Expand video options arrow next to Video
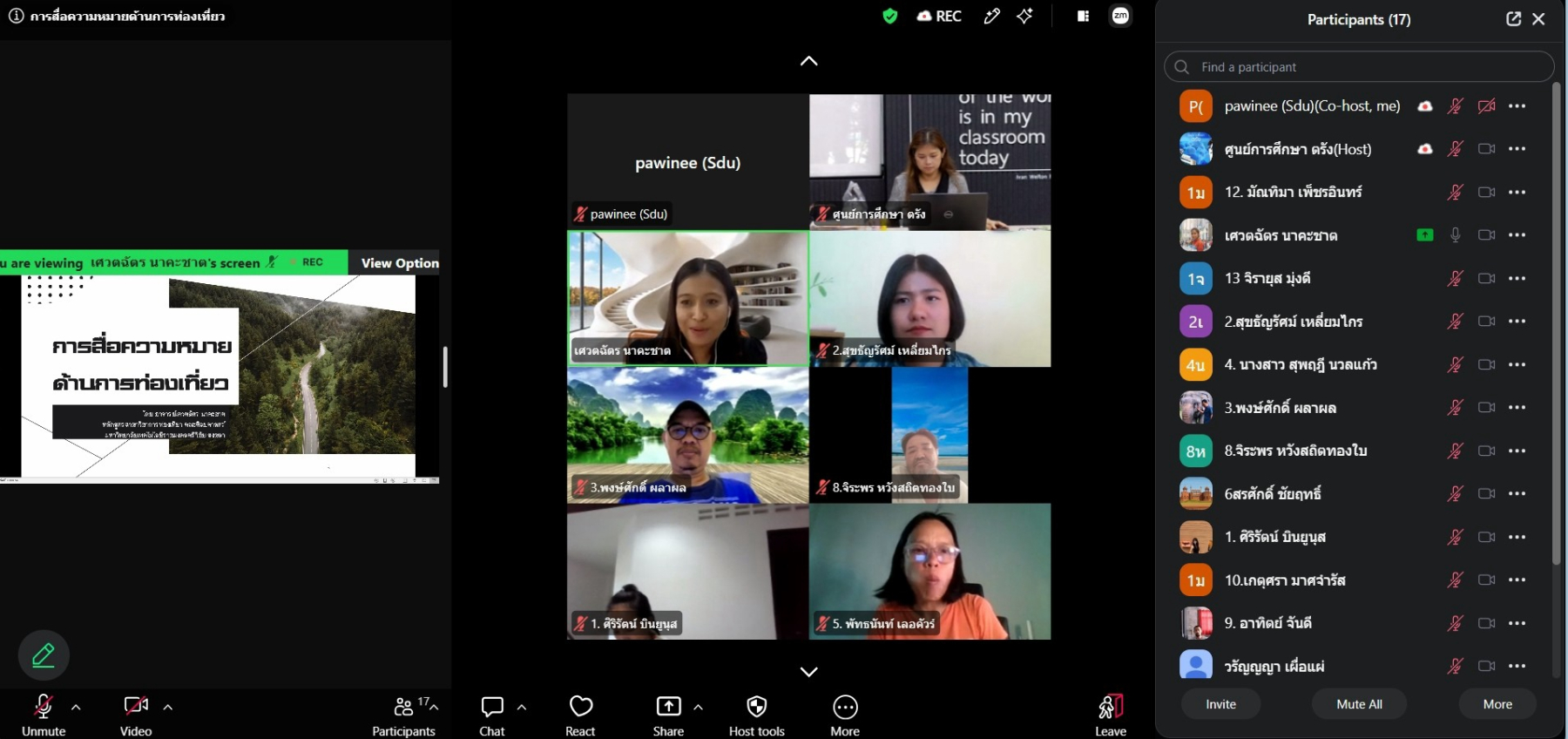Image resolution: width=1568 pixels, height=739 pixels. tap(168, 707)
